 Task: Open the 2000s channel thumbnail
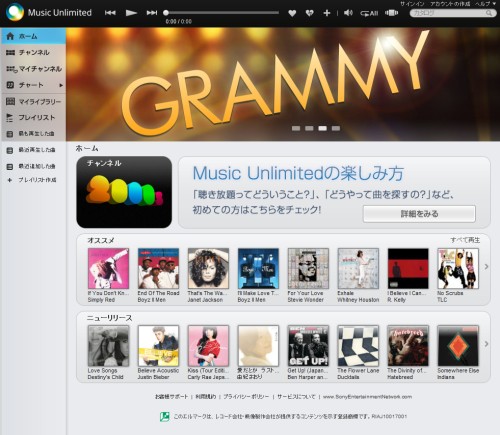124,192
